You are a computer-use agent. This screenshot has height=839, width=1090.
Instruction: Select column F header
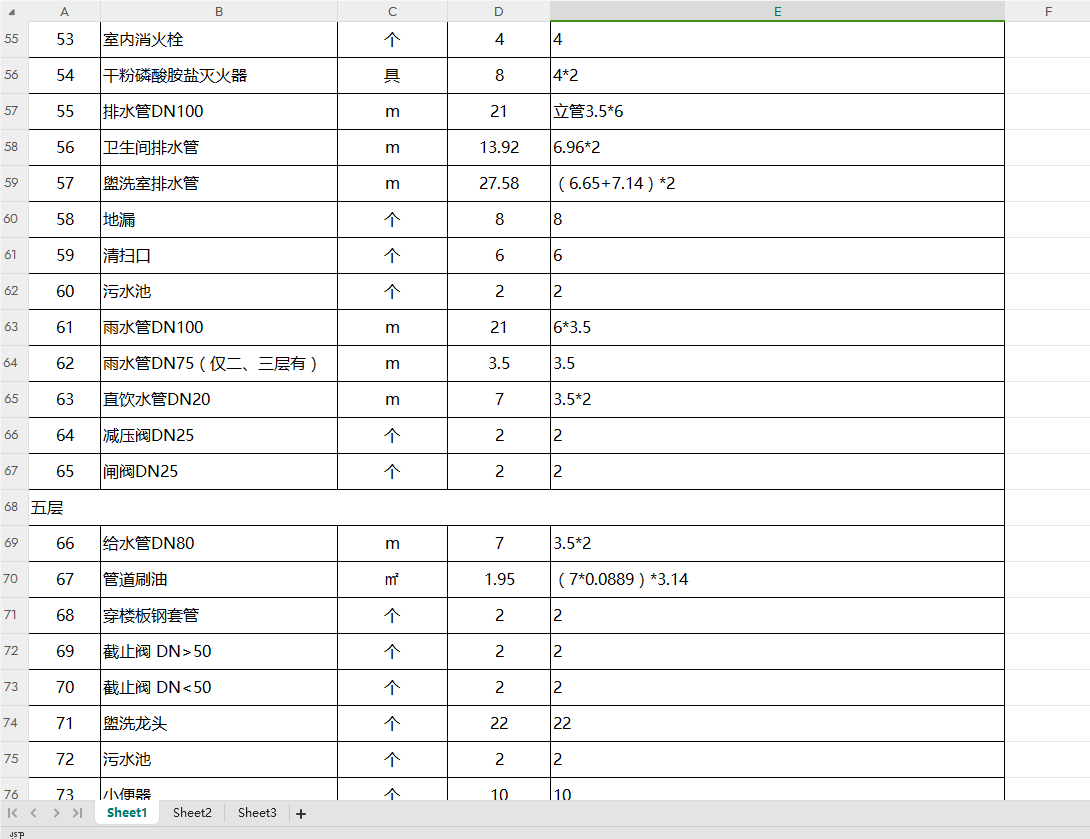pyautogui.click(x=1048, y=12)
